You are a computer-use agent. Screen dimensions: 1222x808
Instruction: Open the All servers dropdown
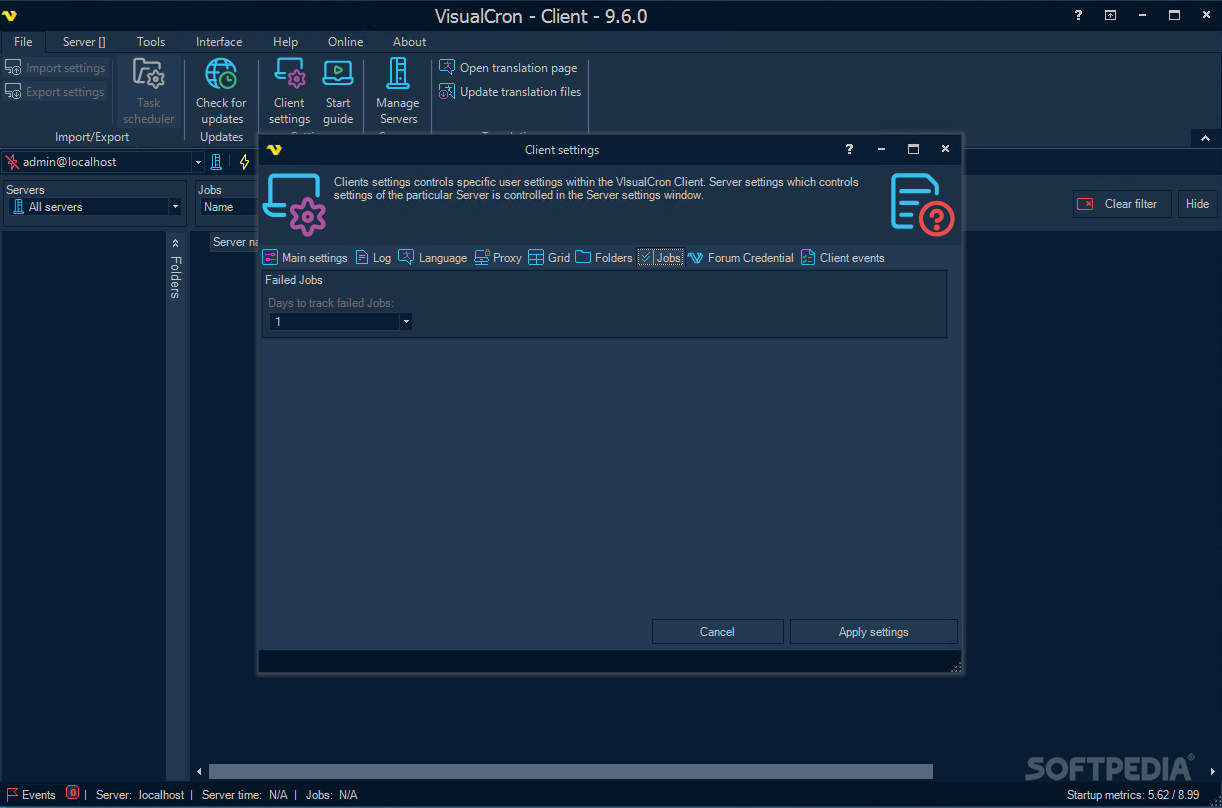coord(175,207)
